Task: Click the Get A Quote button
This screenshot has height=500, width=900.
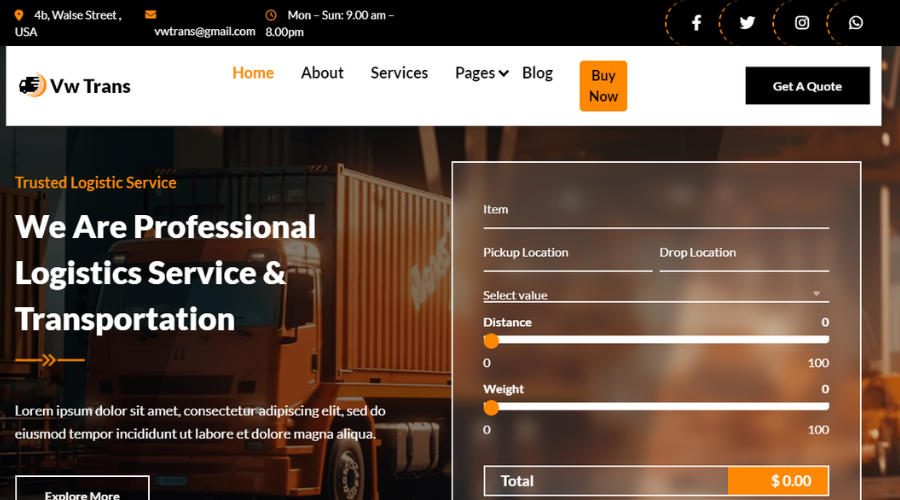Action: point(807,86)
